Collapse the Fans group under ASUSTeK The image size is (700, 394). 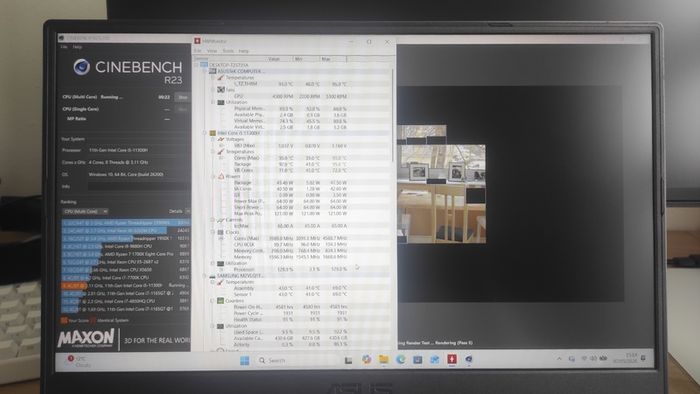click(213, 90)
